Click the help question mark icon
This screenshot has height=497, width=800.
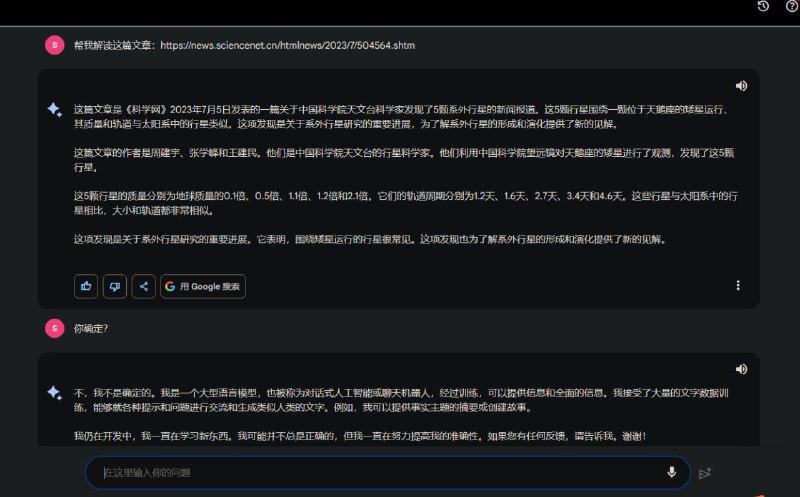coord(792,6)
